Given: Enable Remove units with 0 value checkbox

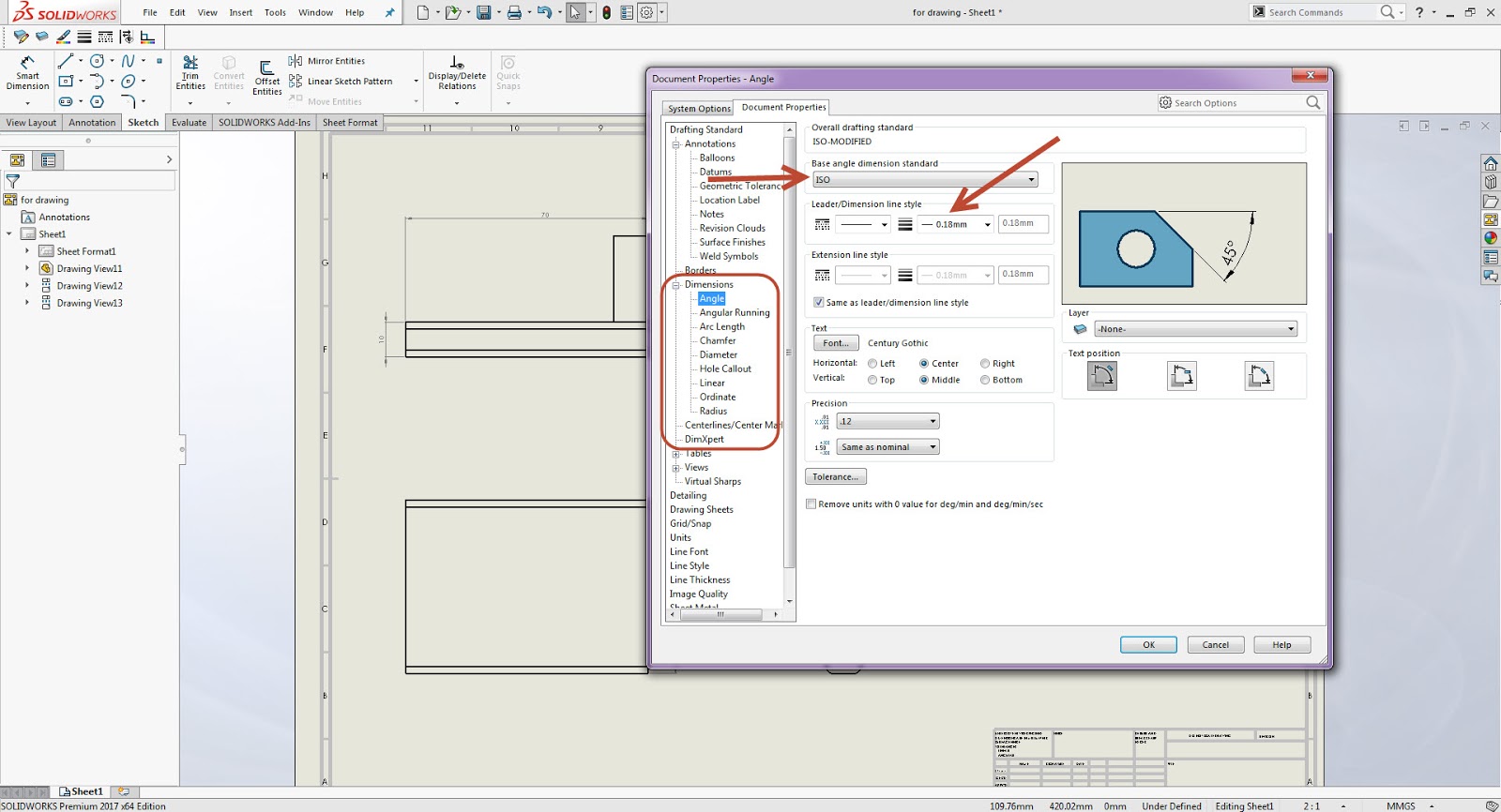Looking at the screenshot, I should coord(811,504).
